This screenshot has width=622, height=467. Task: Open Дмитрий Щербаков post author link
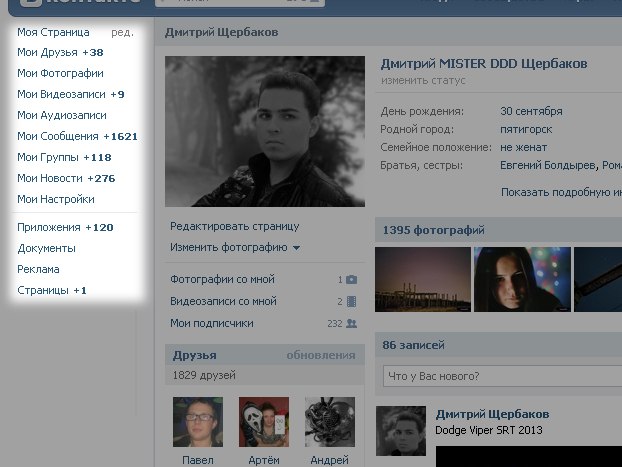click(x=492, y=414)
